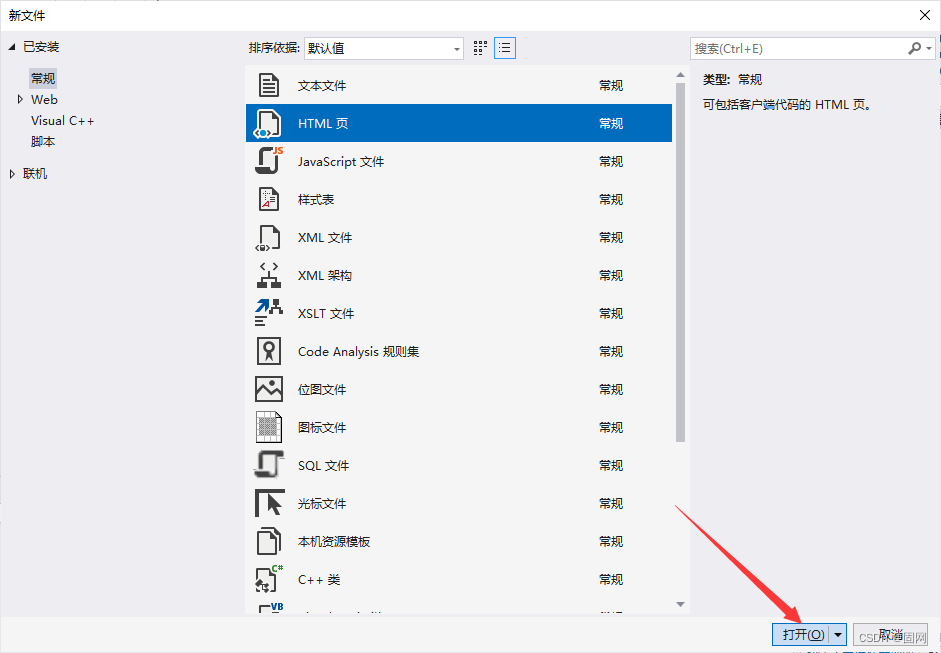The height and width of the screenshot is (653, 941).
Task: Open the 打开 button's dropdown arrow
Action: 838,634
